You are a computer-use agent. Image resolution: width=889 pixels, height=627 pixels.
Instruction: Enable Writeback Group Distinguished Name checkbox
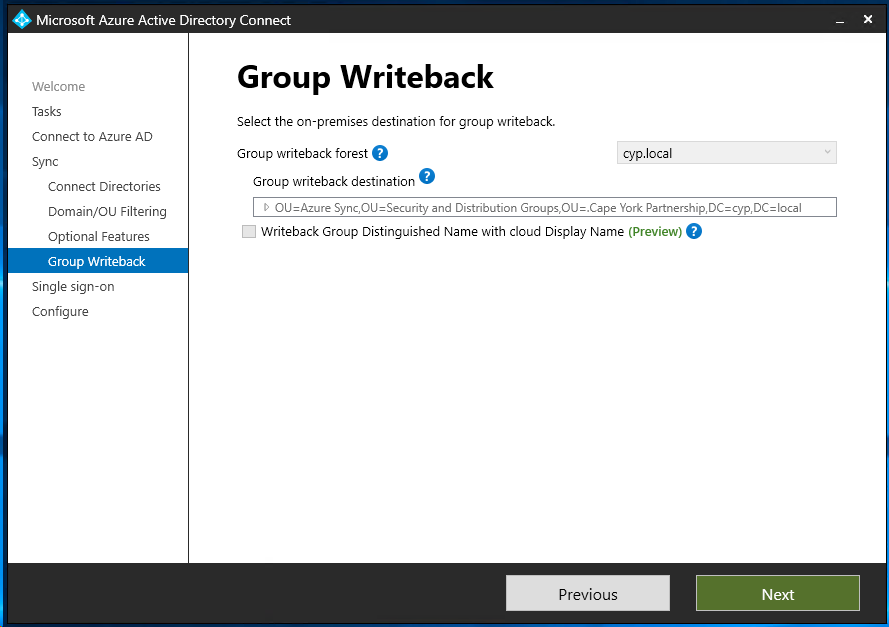tap(249, 231)
